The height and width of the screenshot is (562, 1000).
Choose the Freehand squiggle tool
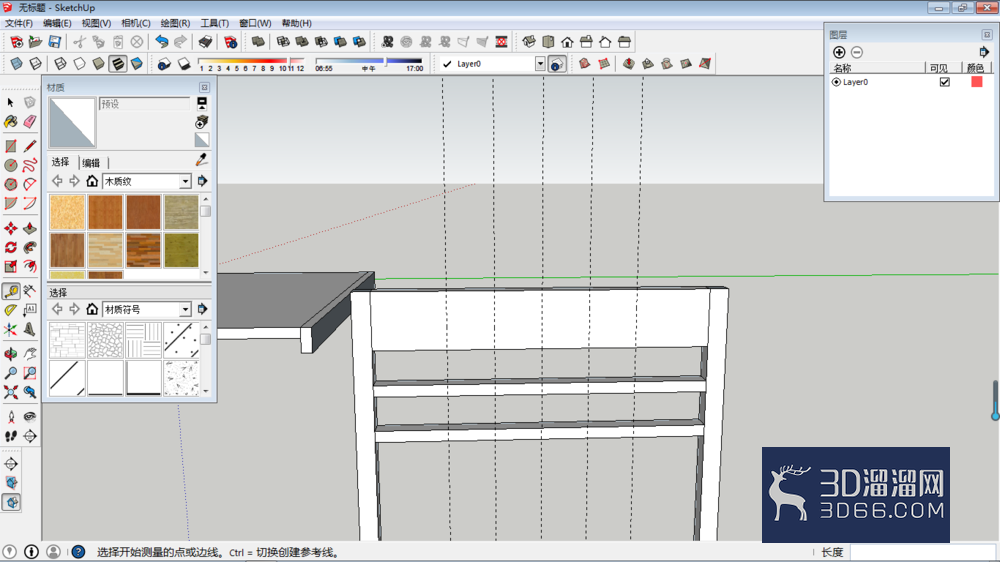30,165
